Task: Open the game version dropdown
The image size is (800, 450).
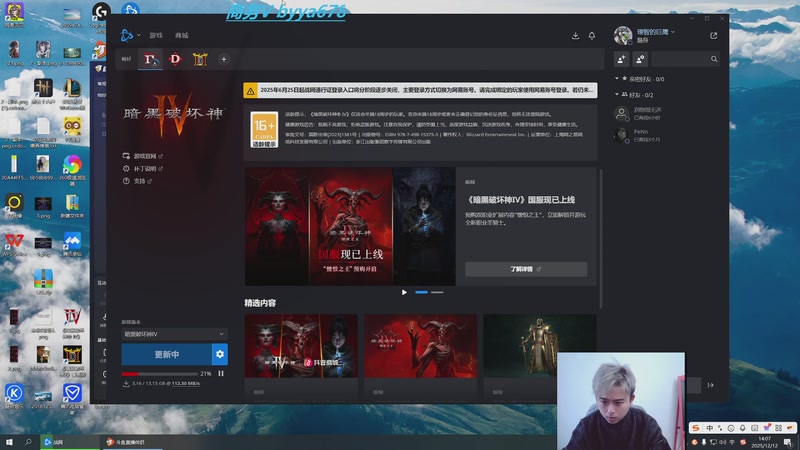Action: (174, 334)
